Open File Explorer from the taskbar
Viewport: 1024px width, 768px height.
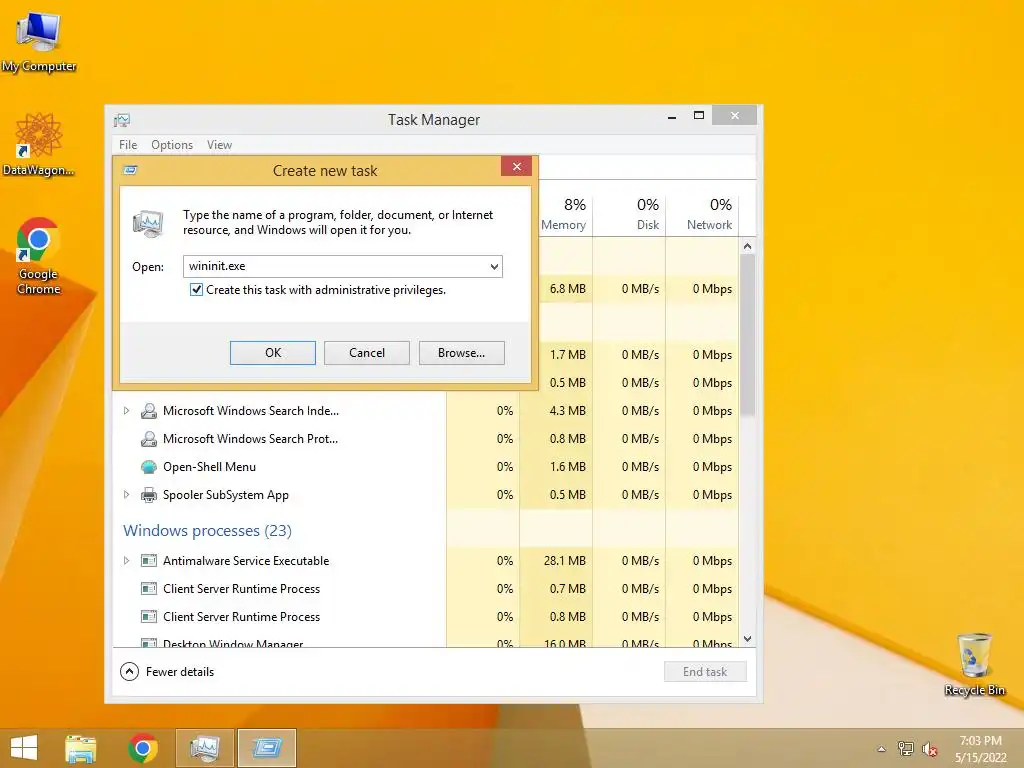80,748
